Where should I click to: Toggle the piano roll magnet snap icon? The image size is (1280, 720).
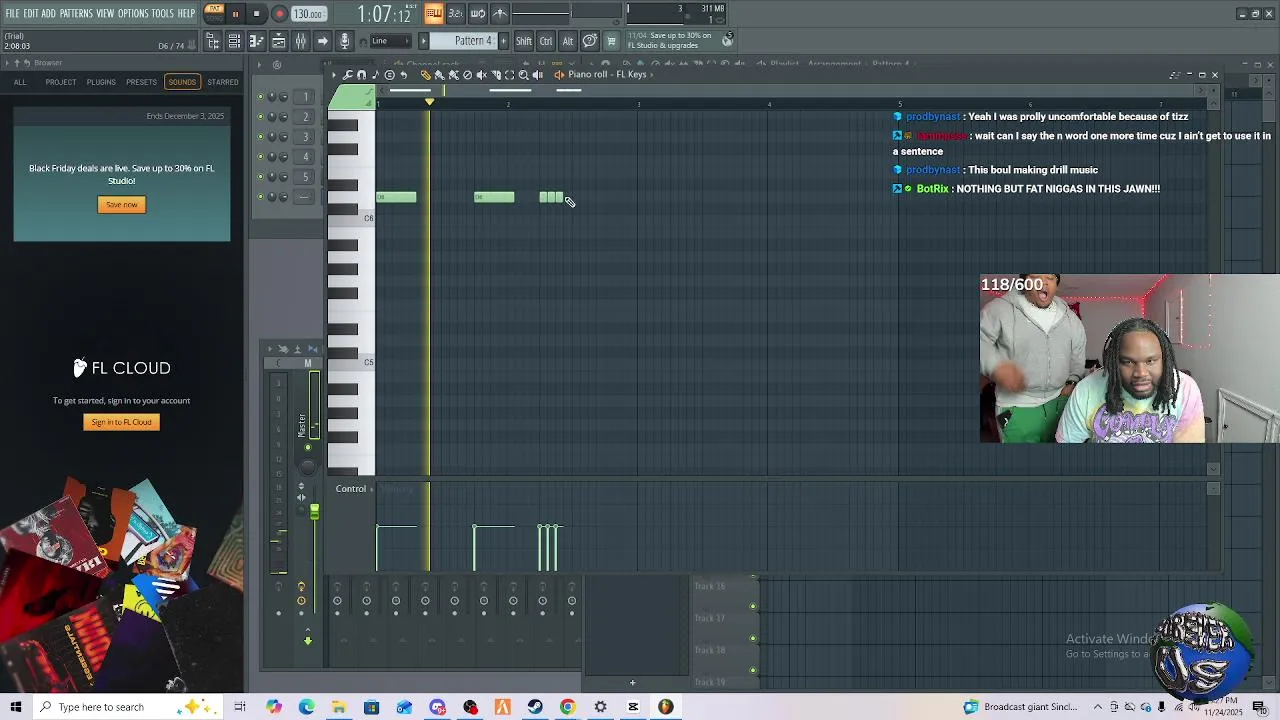[x=362, y=75]
